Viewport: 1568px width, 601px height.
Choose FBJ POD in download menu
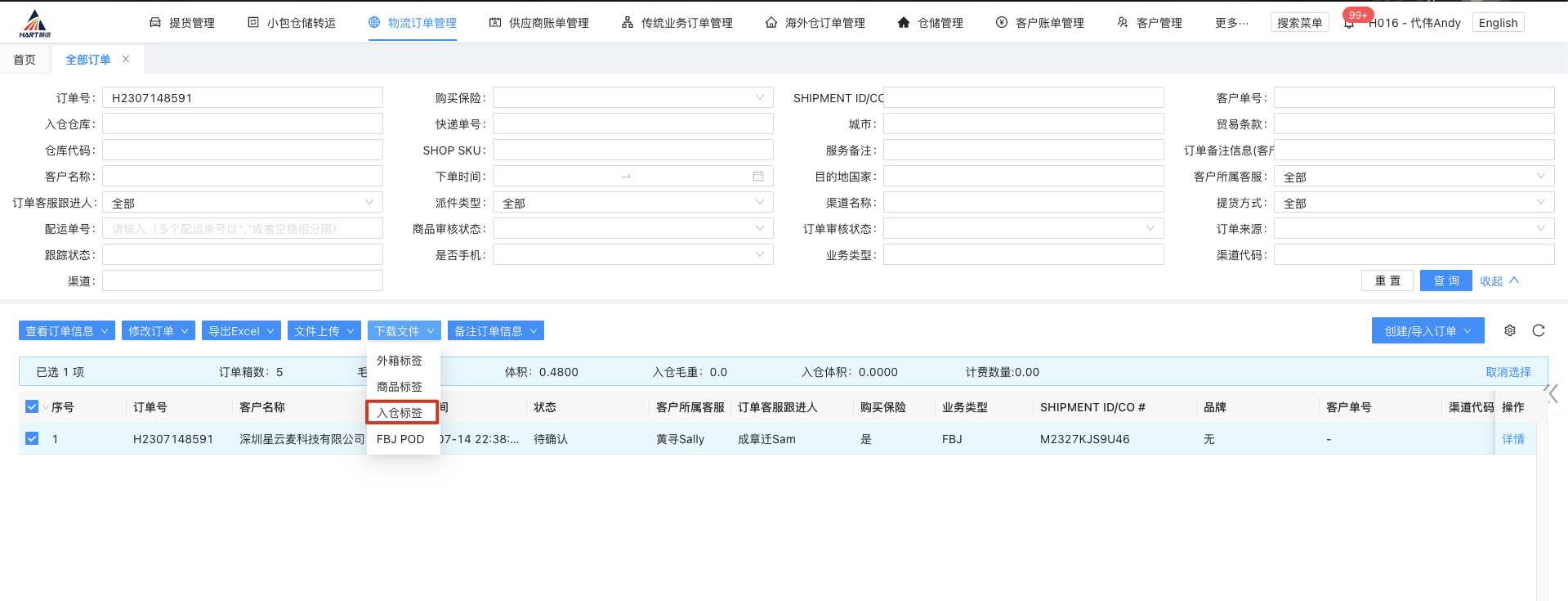[400, 439]
